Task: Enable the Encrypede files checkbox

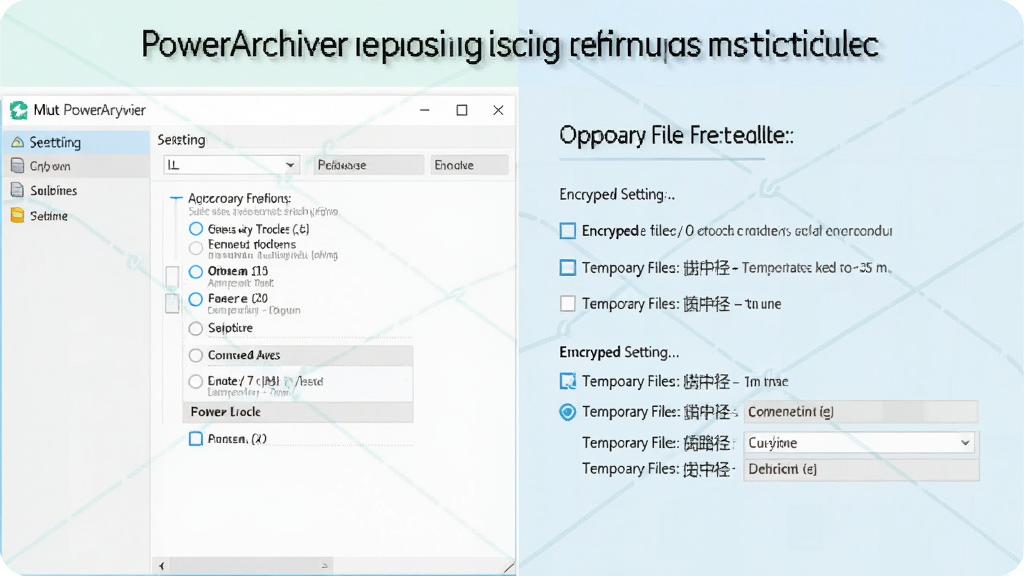Action: [568, 231]
